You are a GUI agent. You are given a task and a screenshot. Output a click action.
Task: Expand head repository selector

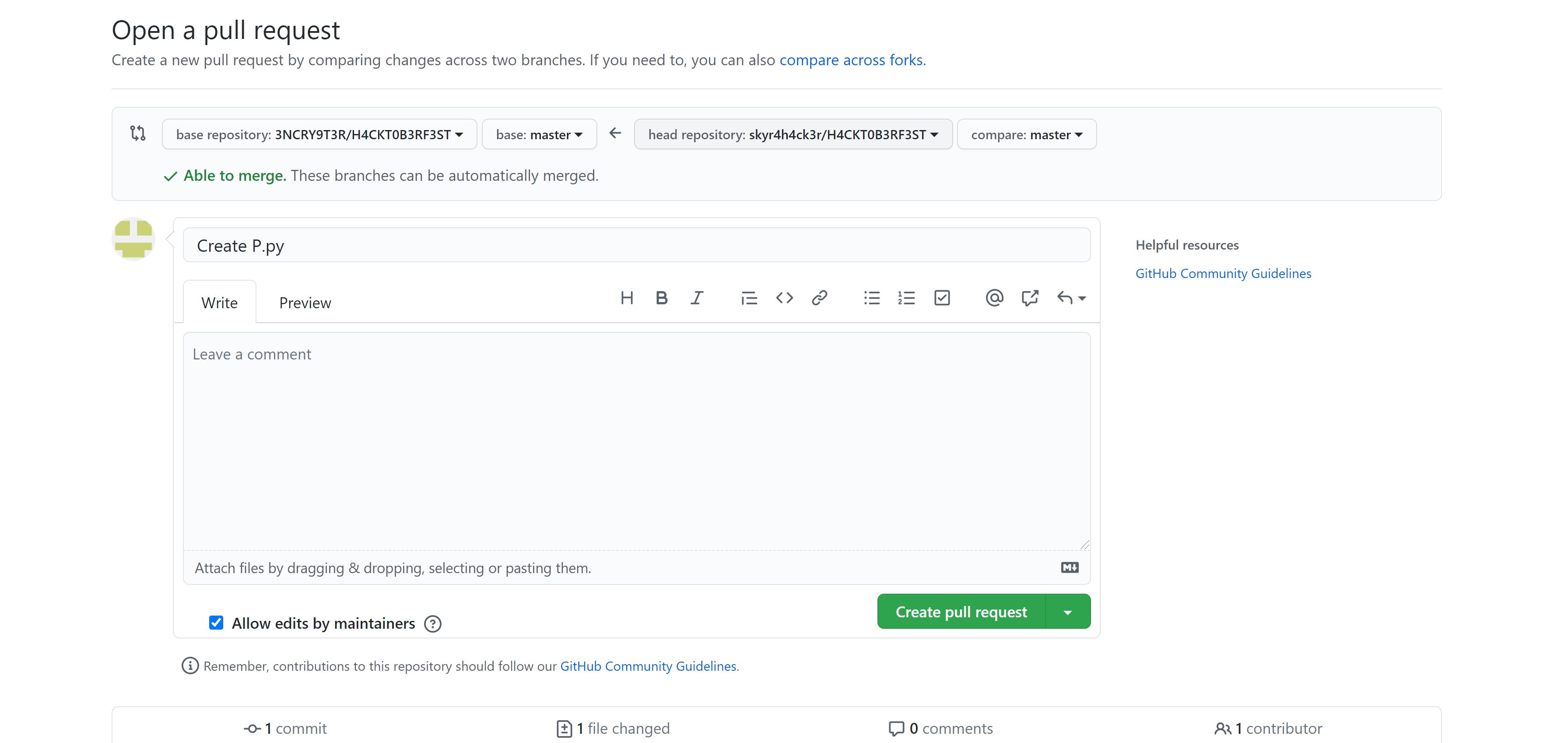pyautogui.click(x=793, y=134)
